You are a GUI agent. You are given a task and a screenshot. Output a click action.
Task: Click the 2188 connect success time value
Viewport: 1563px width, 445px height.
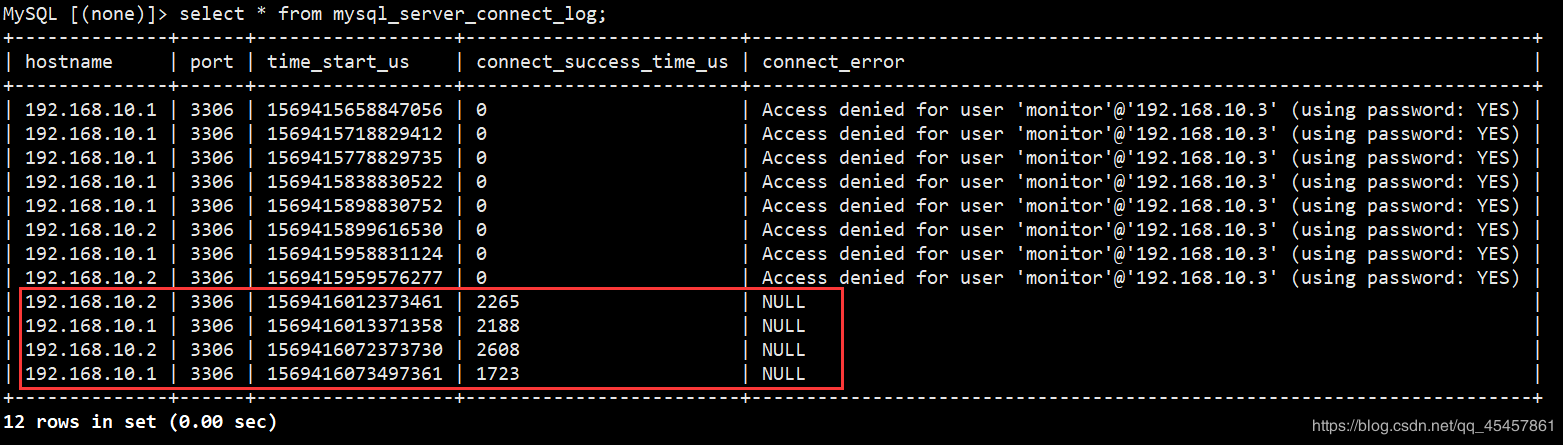coord(498,325)
